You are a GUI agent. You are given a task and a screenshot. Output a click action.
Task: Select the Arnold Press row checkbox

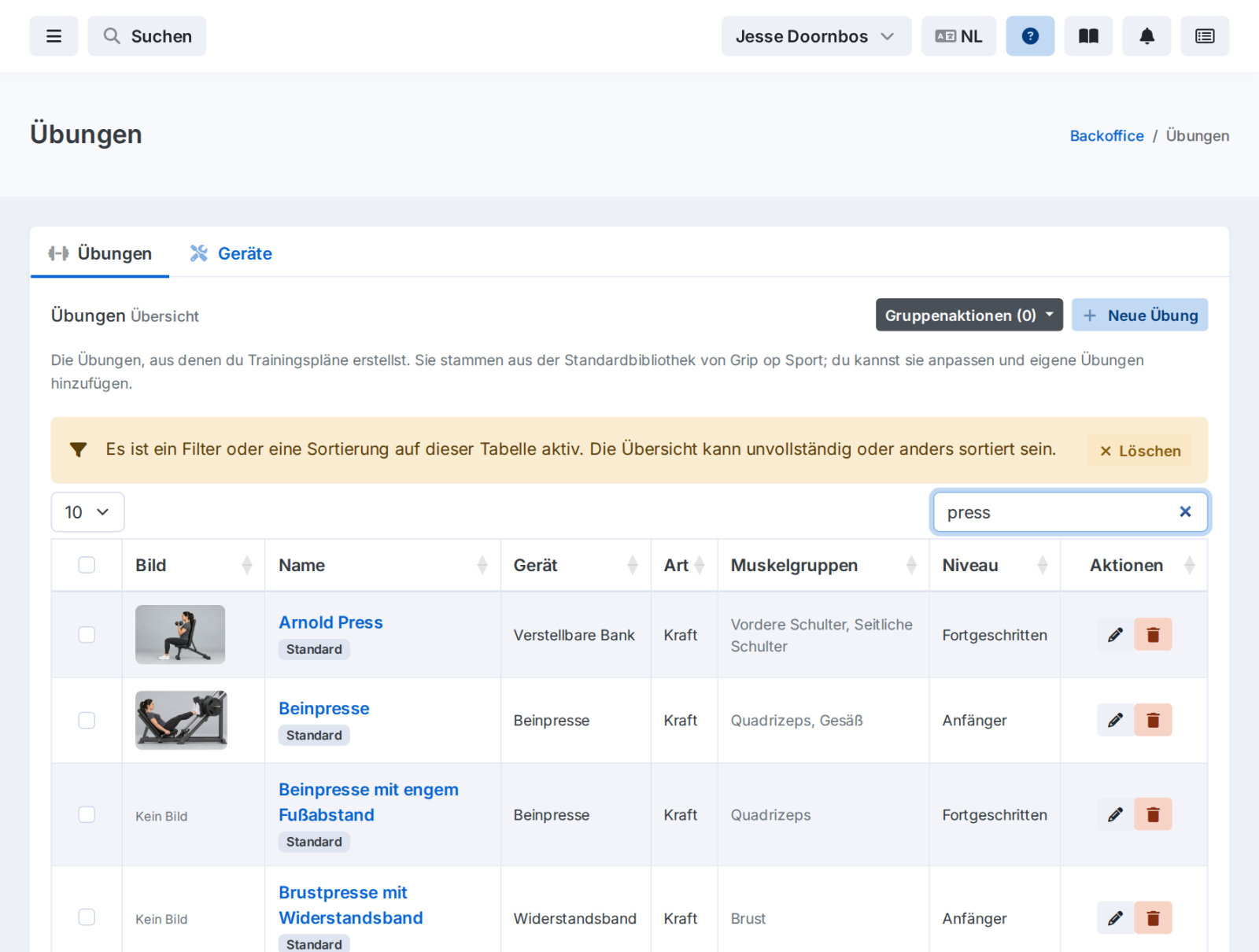87,634
